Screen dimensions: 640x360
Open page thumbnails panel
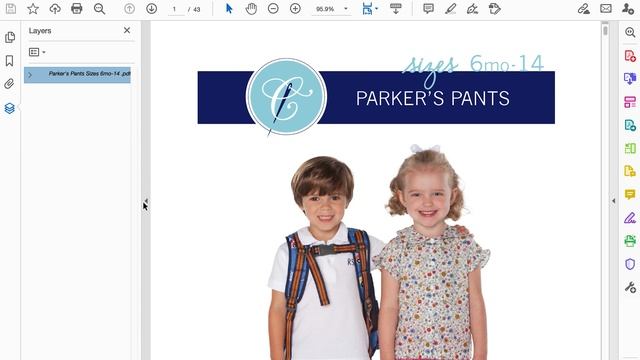tap(10, 37)
